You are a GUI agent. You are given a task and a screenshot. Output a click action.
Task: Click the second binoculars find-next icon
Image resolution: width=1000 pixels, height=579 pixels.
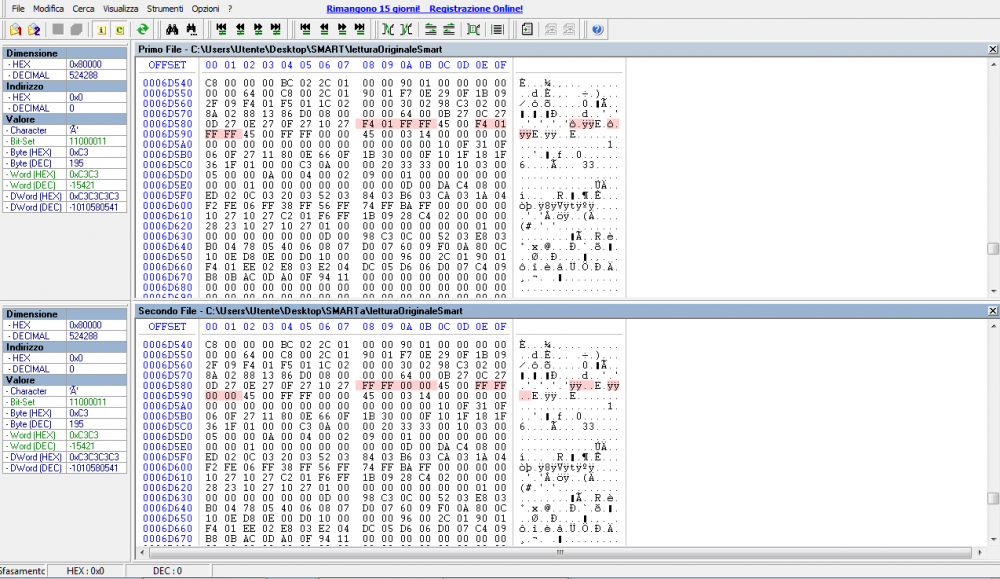point(190,30)
